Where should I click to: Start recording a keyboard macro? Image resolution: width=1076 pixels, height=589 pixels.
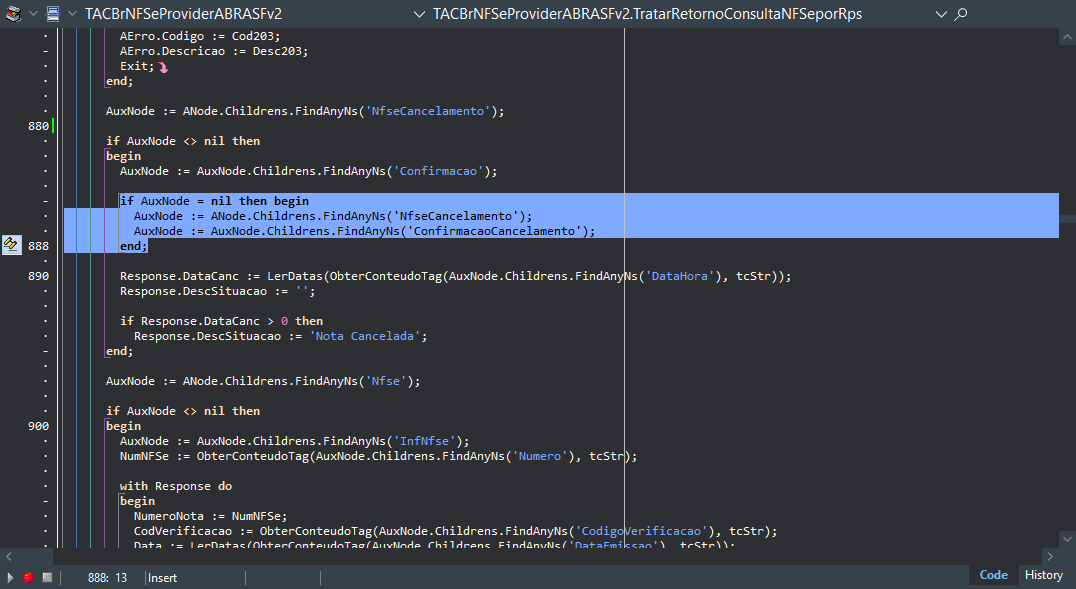tap(28, 577)
